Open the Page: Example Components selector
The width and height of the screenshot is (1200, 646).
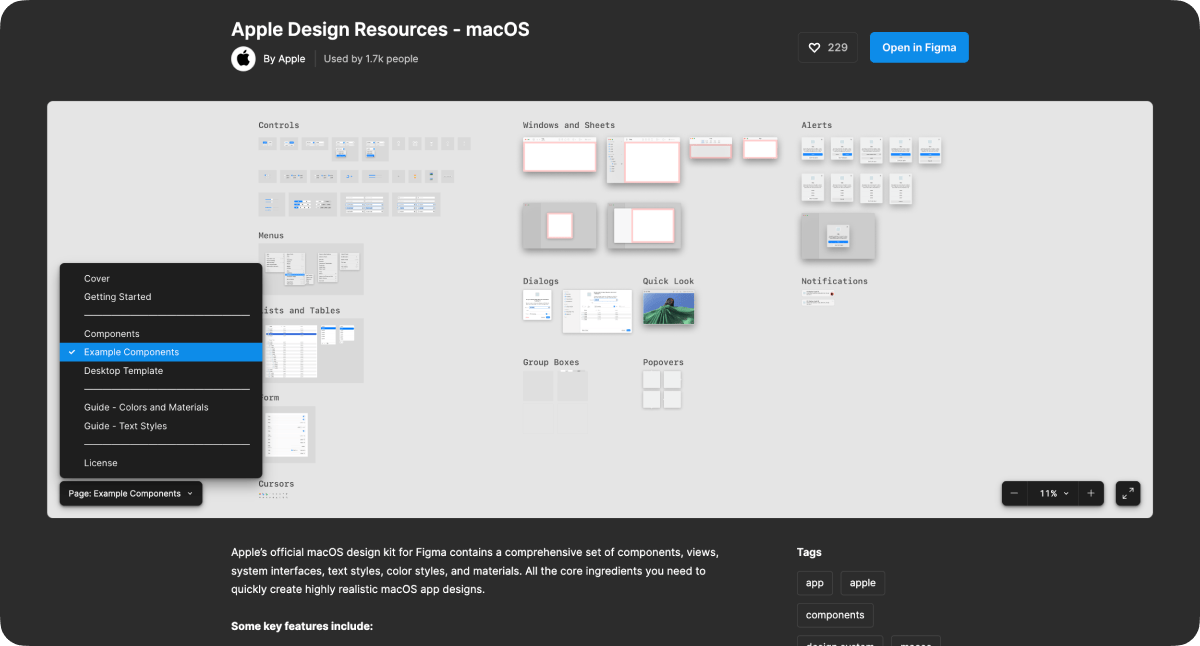click(131, 493)
